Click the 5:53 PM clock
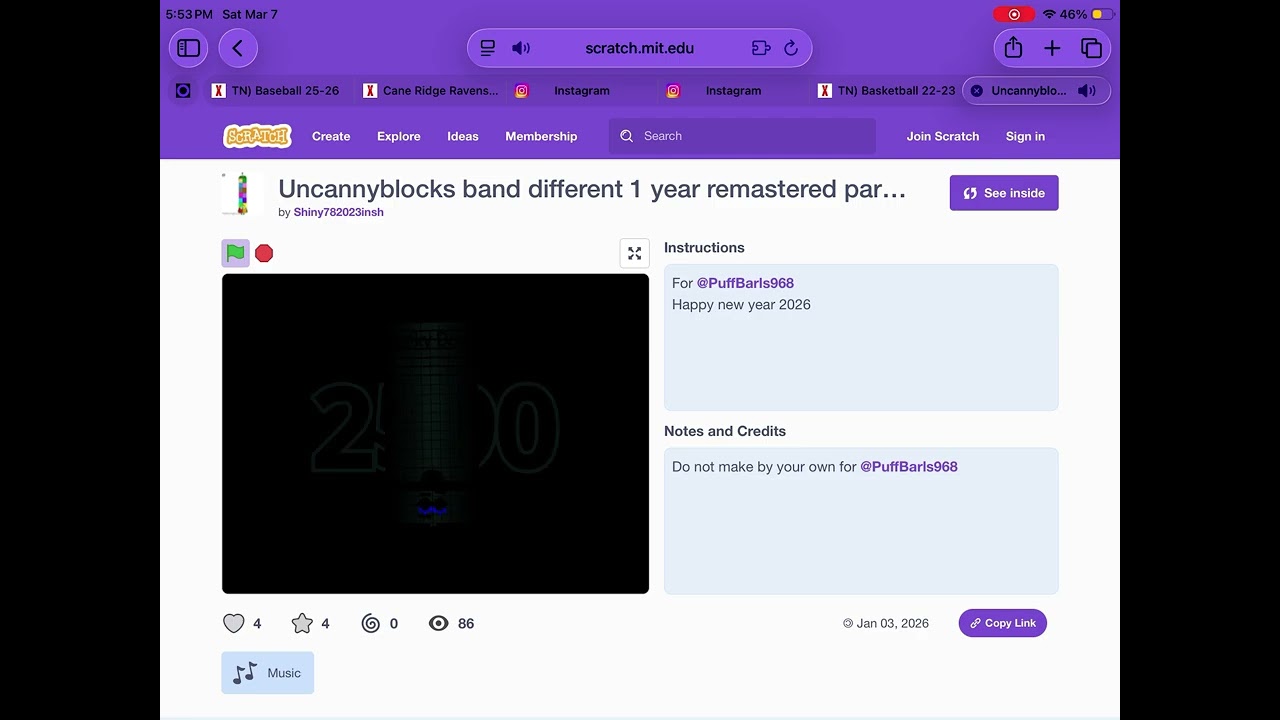 click(189, 14)
